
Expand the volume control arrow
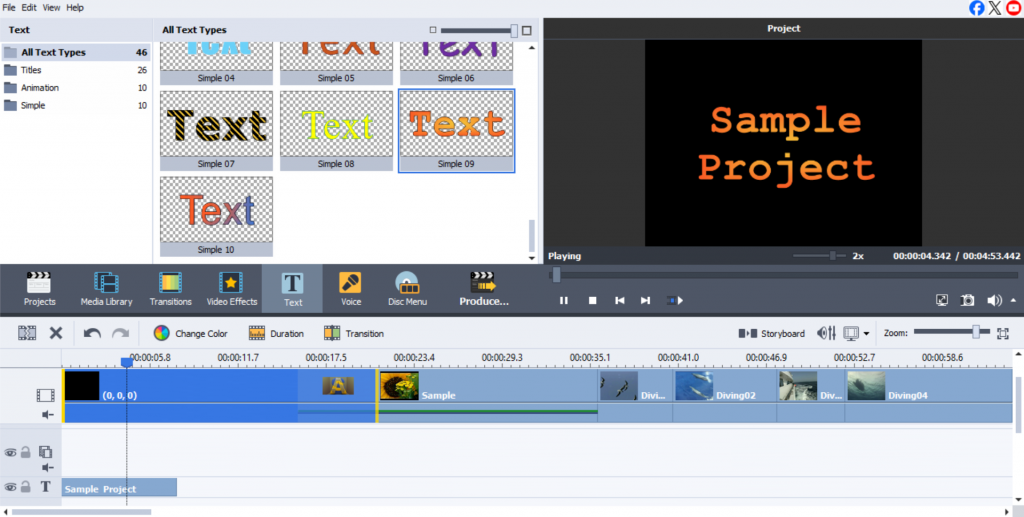(1013, 300)
